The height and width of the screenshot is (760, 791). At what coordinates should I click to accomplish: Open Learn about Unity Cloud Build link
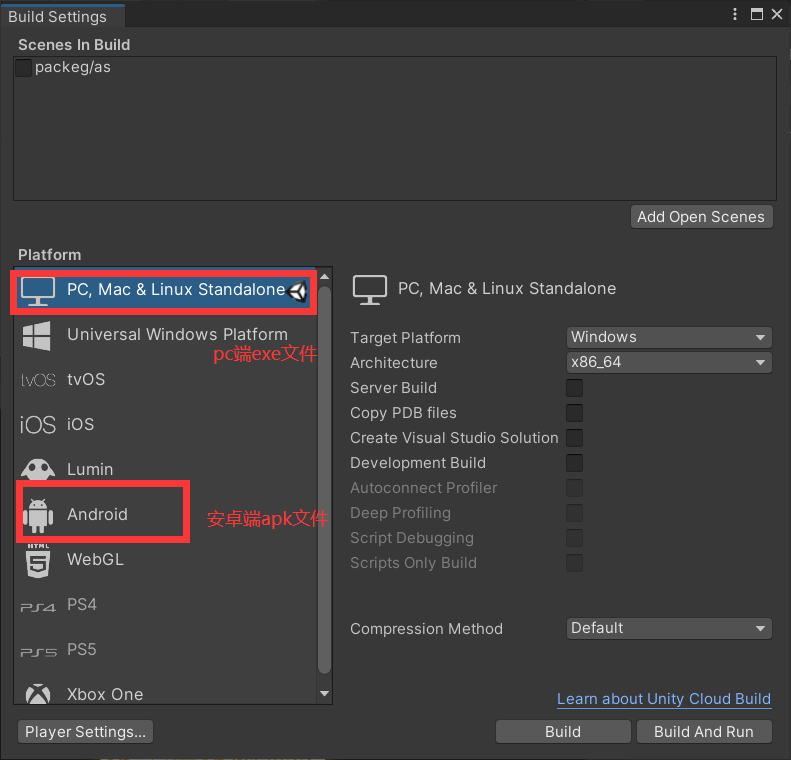[664, 699]
